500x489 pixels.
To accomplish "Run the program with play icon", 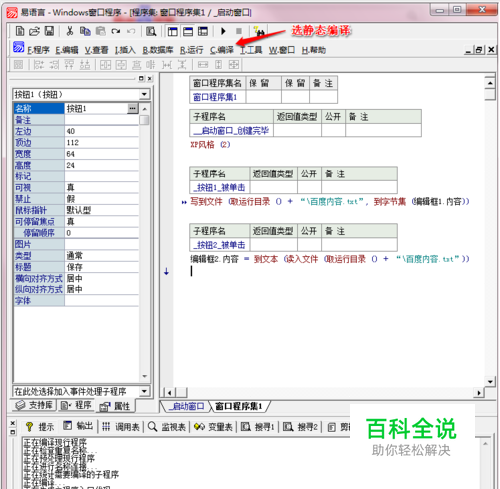I will 223,31.
